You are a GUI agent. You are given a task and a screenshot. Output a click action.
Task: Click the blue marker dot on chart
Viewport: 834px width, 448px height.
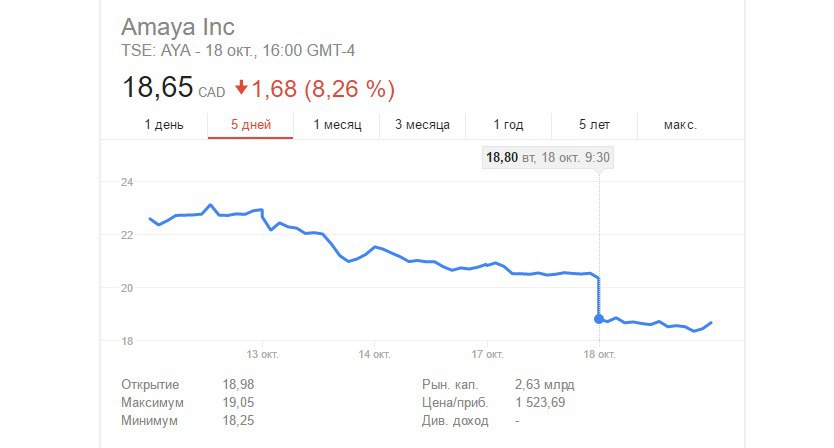coord(599,319)
